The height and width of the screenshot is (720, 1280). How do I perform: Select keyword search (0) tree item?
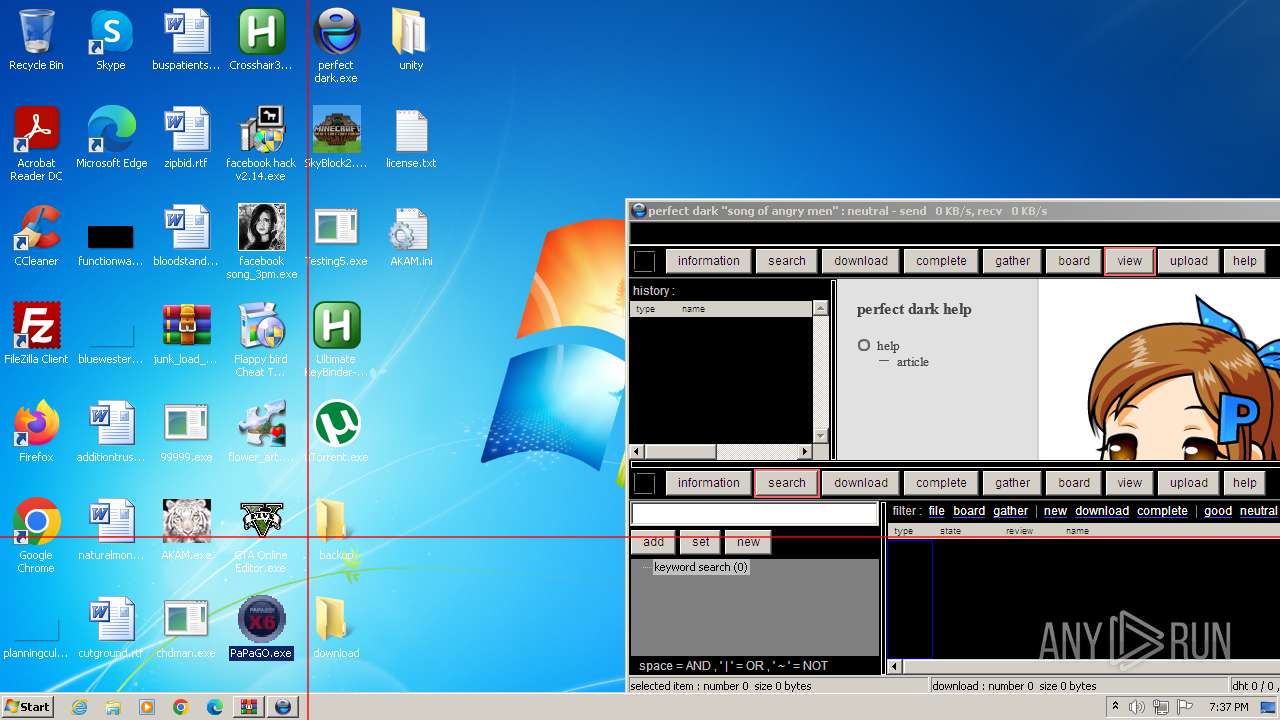(700, 567)
